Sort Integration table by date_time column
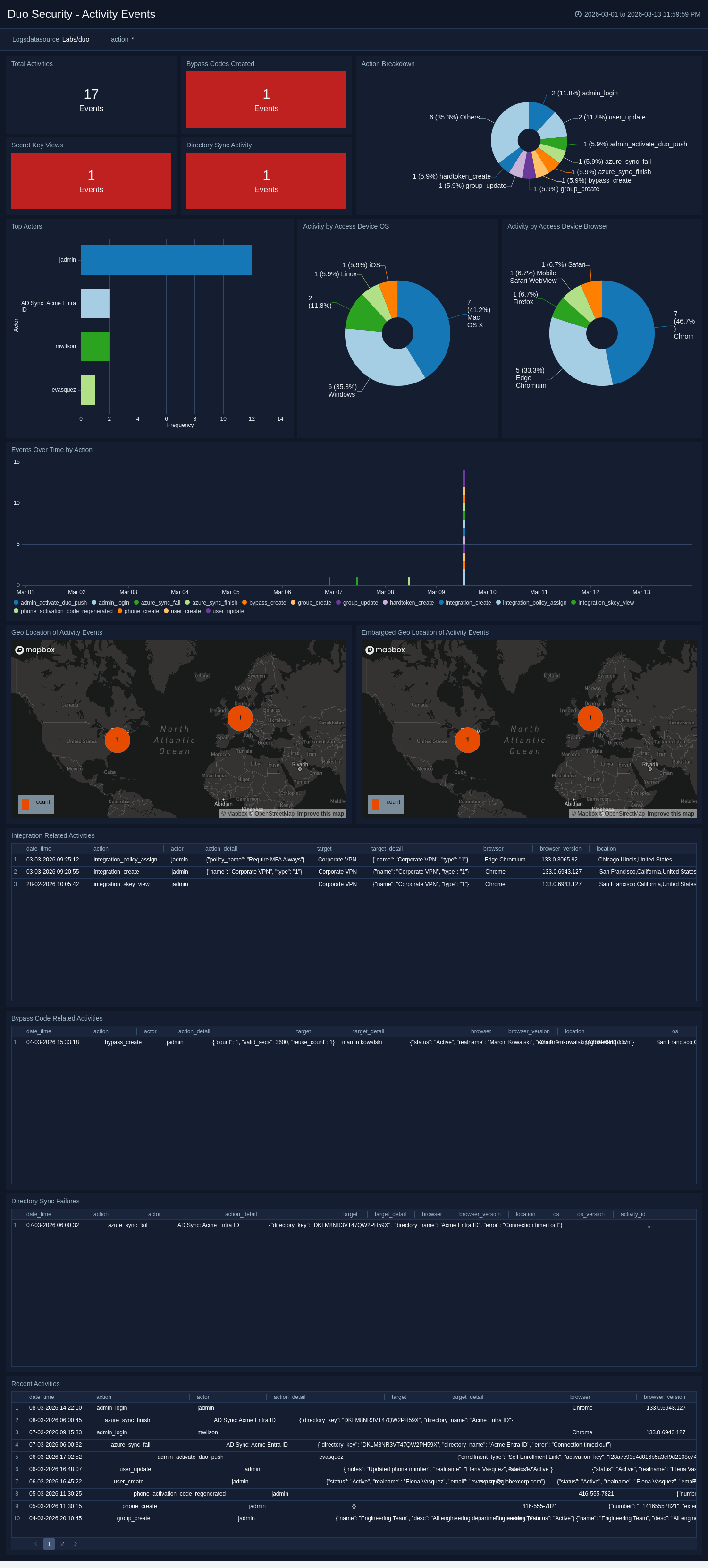 tap(39, 849)
